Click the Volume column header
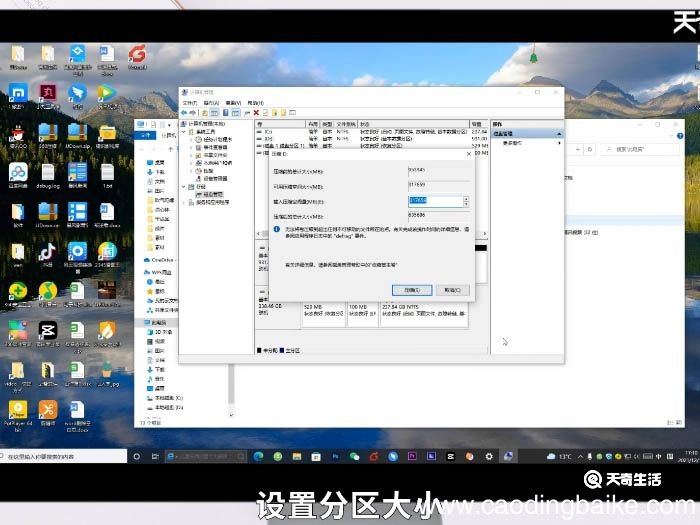 pos(280,124)
